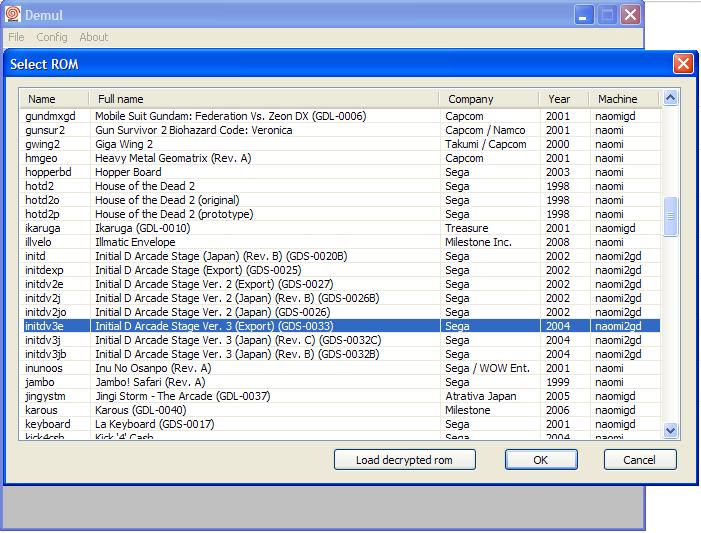Close the Demul main window

coord(630,15)
